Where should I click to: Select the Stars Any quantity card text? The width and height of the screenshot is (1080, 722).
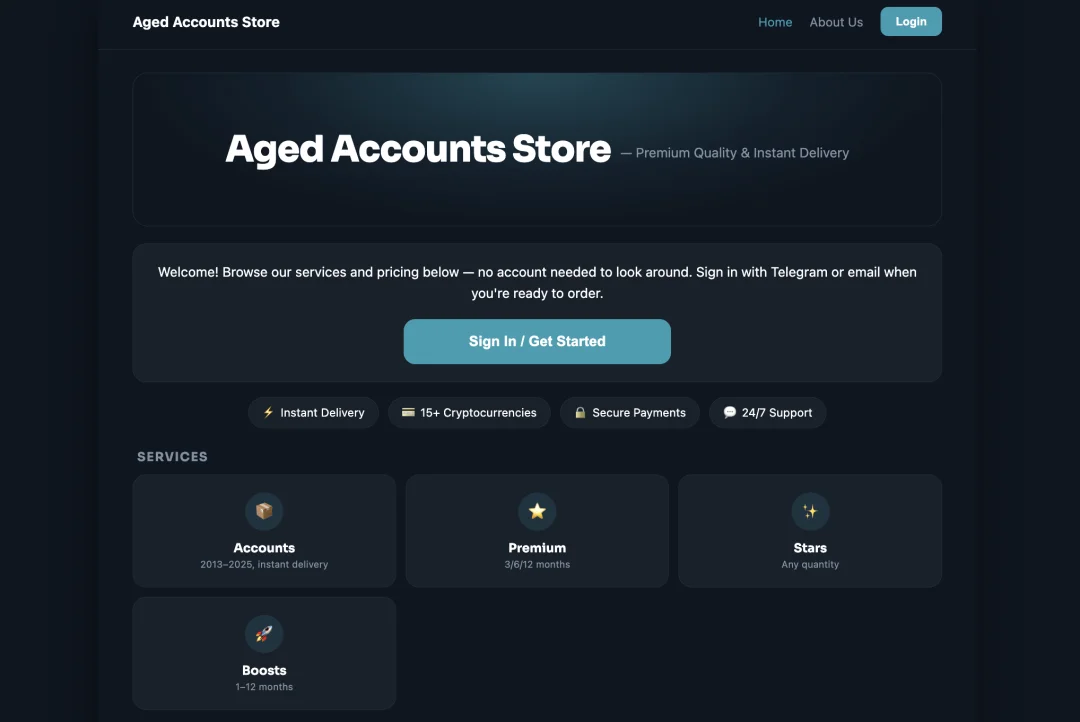click(810, 564)
